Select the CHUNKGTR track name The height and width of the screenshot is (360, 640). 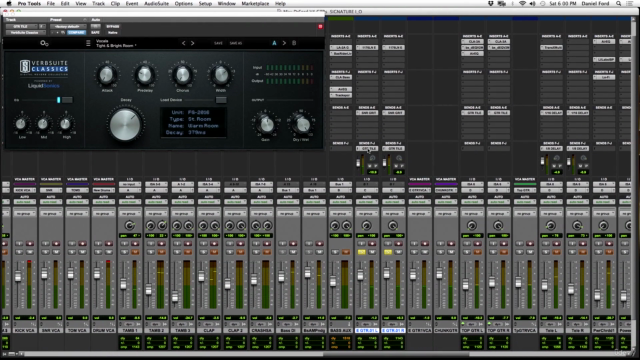coord(446,330)
